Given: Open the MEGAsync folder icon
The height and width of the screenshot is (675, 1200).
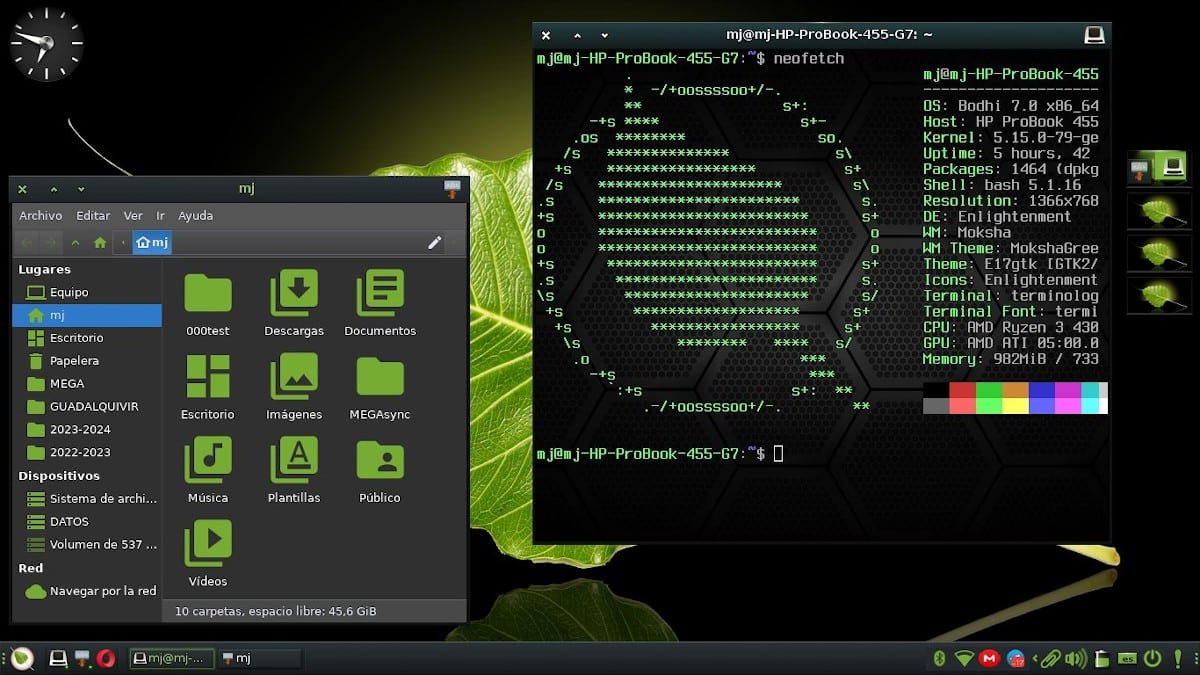Looking at the screenshot, I should tap(380, 377).
